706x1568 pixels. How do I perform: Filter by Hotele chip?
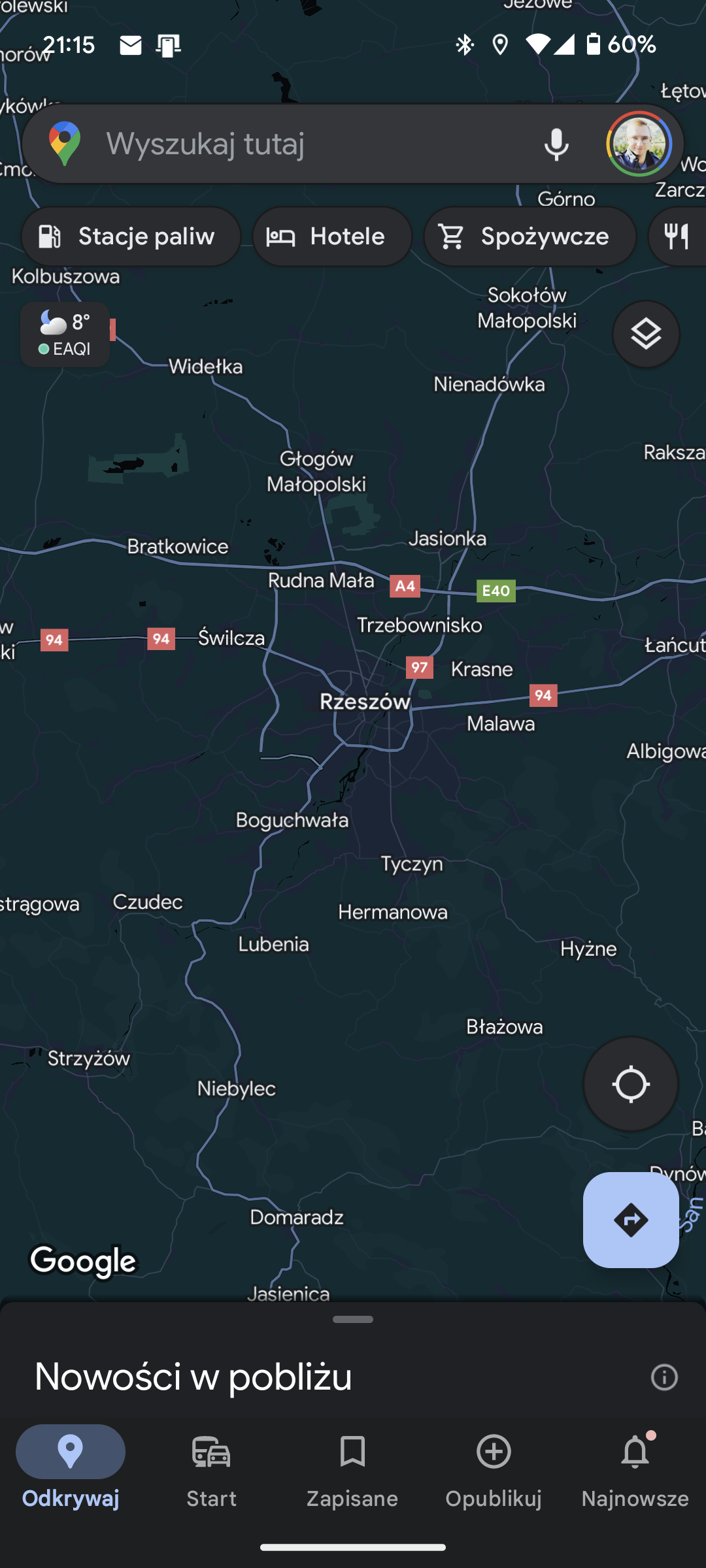[332, 237]
